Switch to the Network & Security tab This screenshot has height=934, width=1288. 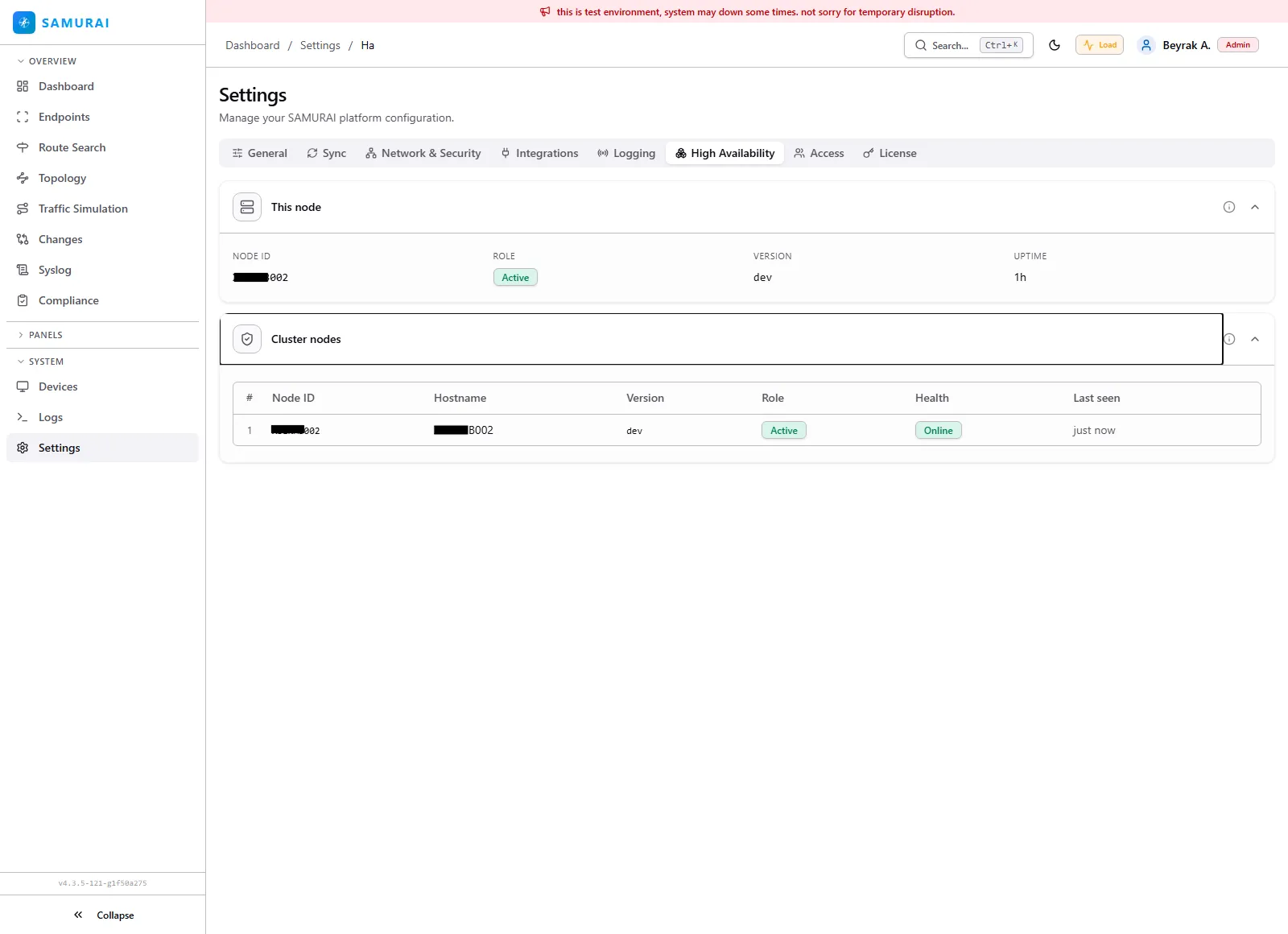coord(423,153)
